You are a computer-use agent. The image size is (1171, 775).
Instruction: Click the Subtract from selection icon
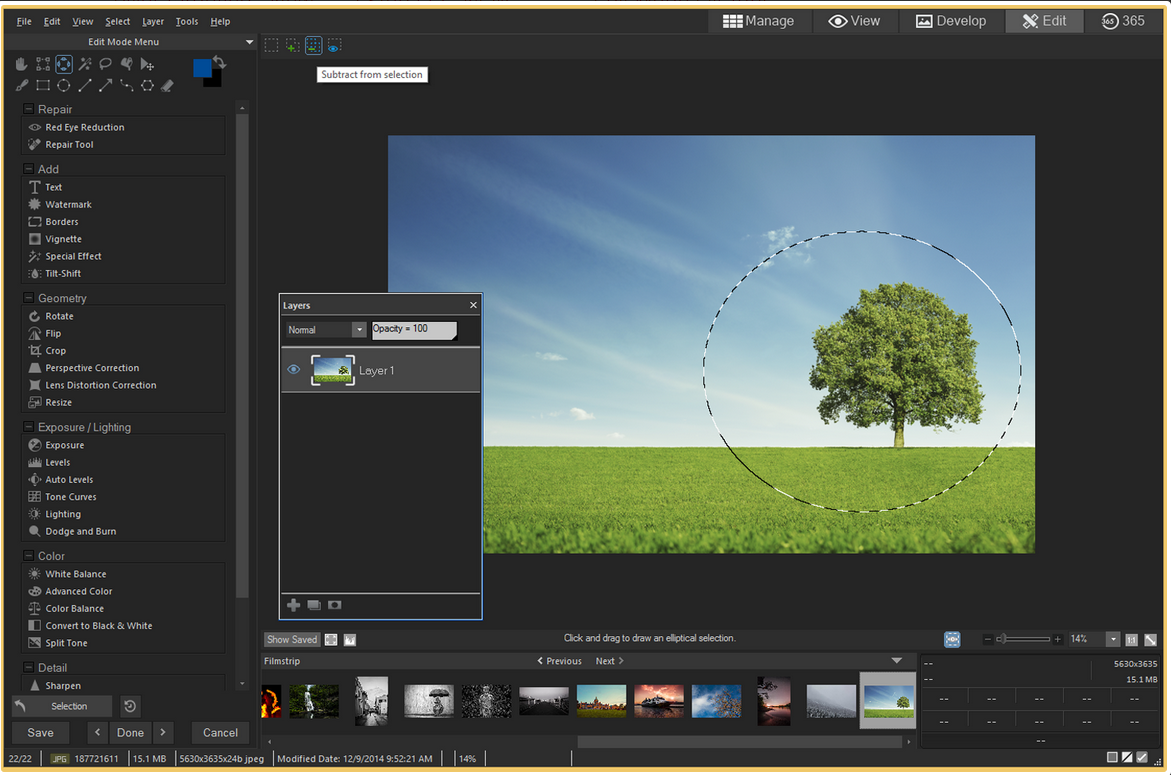[x=313, y=46]
